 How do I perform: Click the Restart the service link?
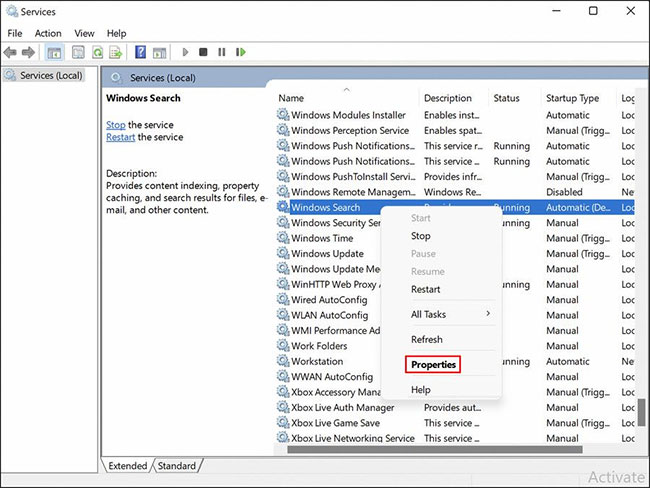121,137
